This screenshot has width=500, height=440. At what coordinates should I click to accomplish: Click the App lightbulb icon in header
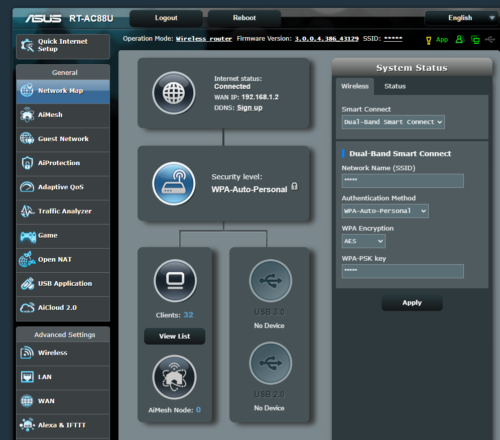pos(429,40)
